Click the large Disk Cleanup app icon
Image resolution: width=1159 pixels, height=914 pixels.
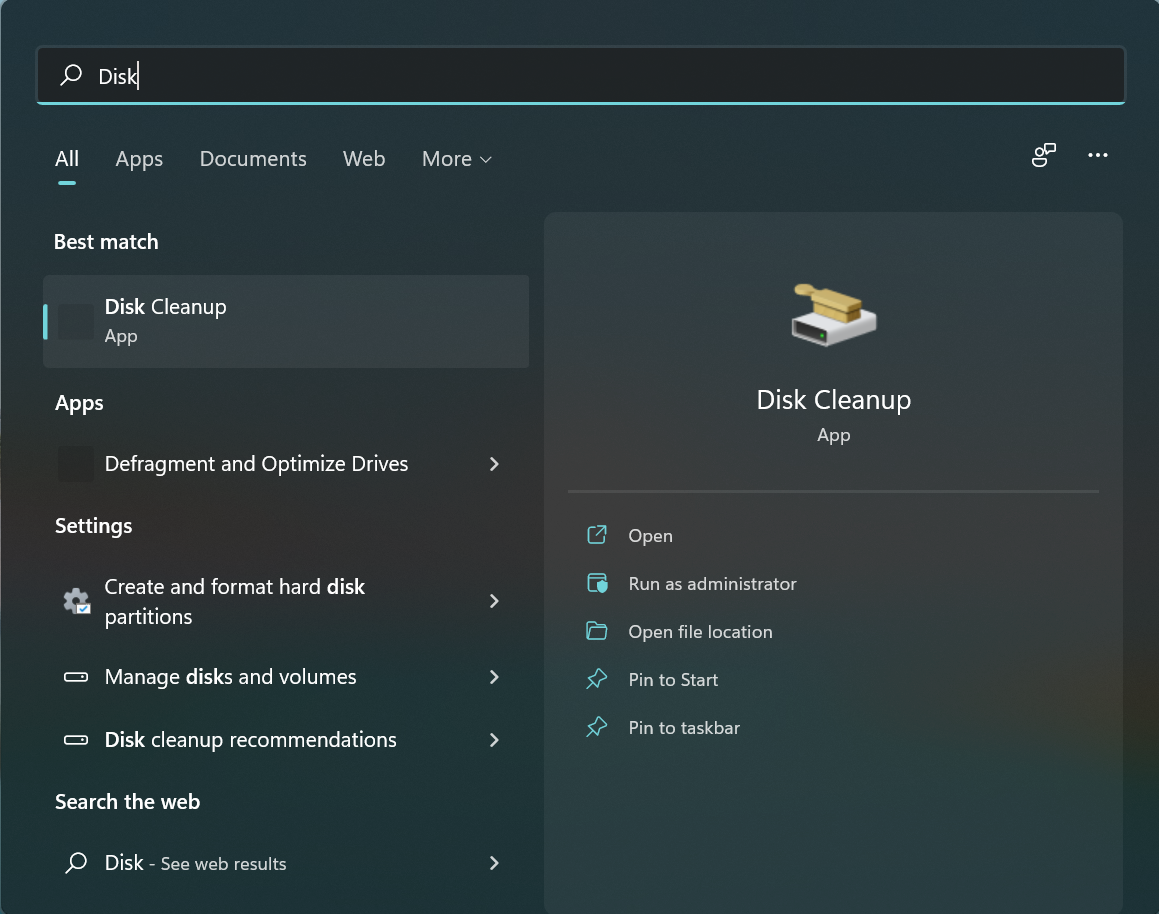click(833, 315)
